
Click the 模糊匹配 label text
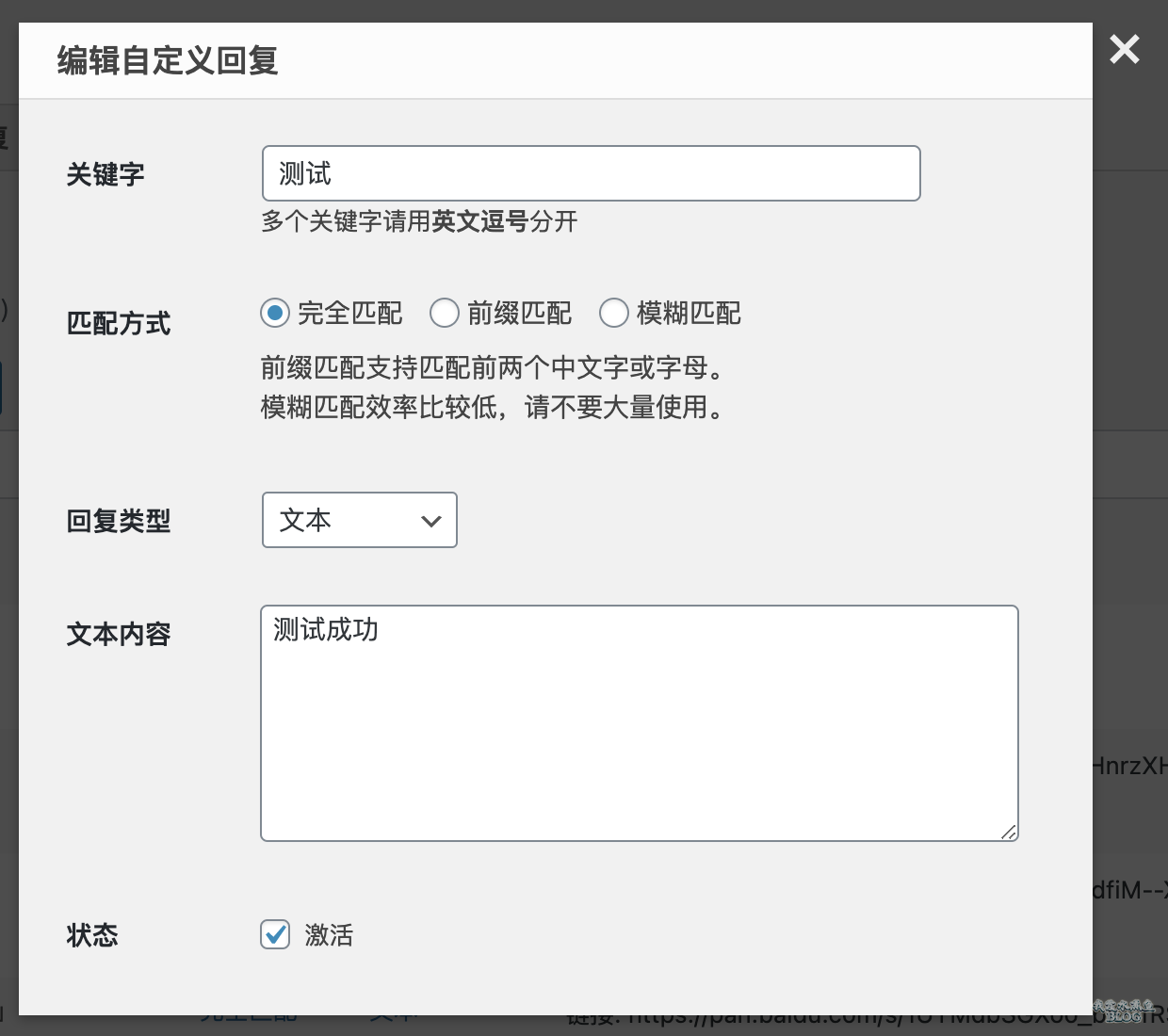tap(689, 313)
